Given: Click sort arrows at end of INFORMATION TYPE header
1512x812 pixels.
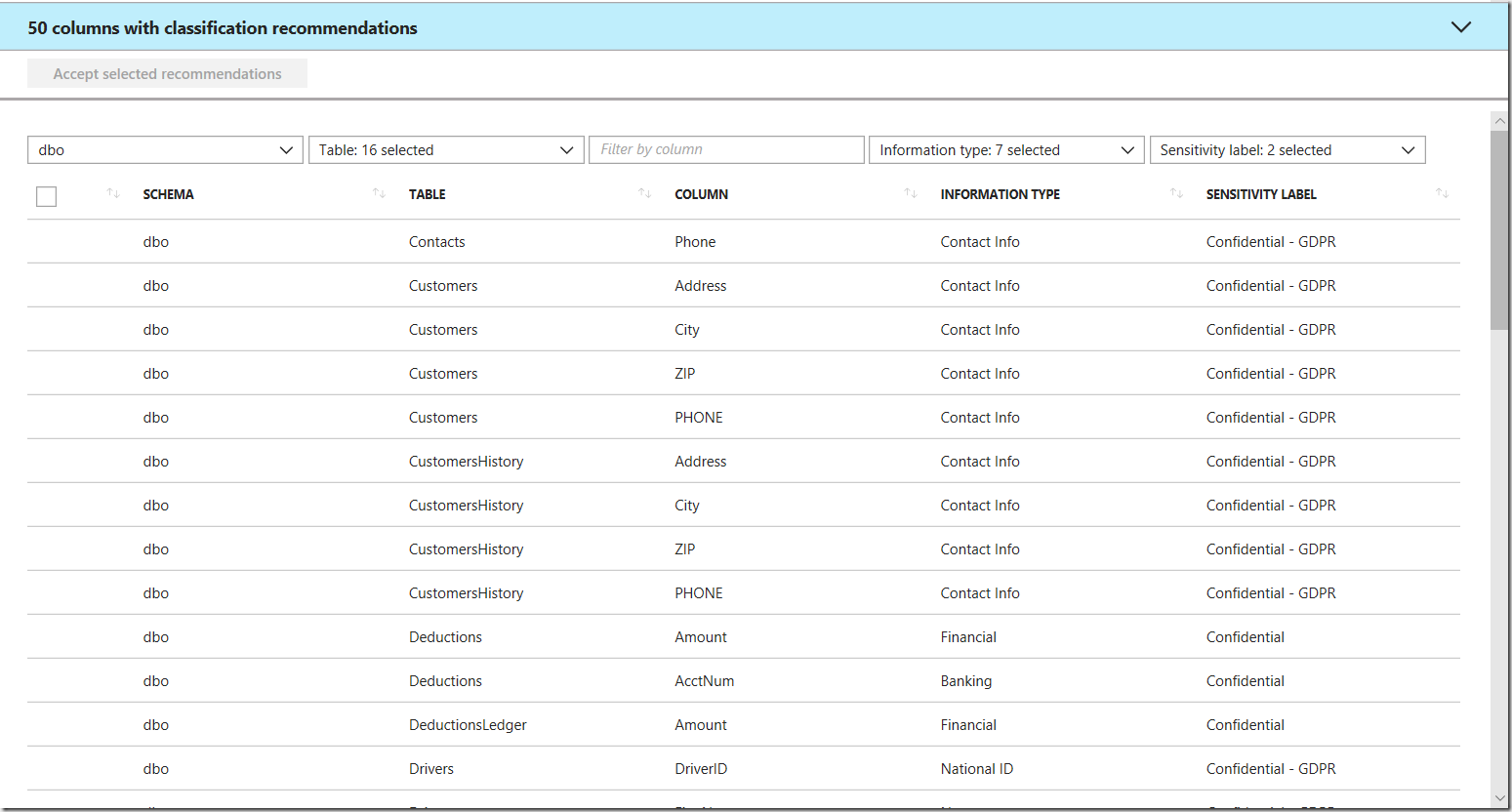Looking at the screenshot, I should click(x=1176, y=193).
